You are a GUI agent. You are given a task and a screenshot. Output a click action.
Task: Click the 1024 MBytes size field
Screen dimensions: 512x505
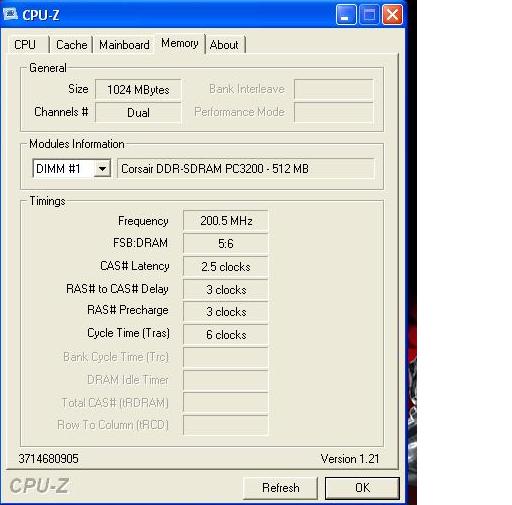click(138, 89)
